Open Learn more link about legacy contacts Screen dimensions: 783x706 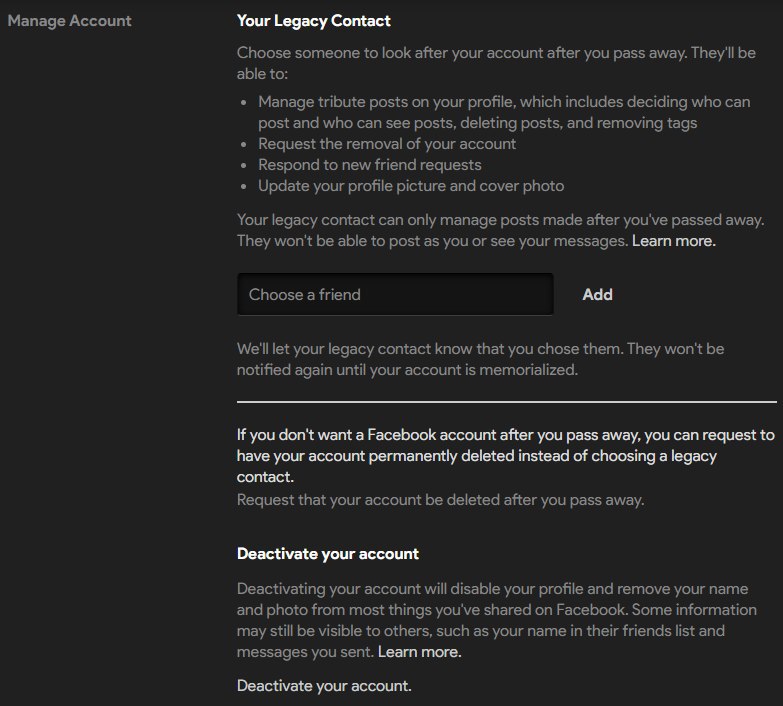pyautogui.click(x=674, y=241)
